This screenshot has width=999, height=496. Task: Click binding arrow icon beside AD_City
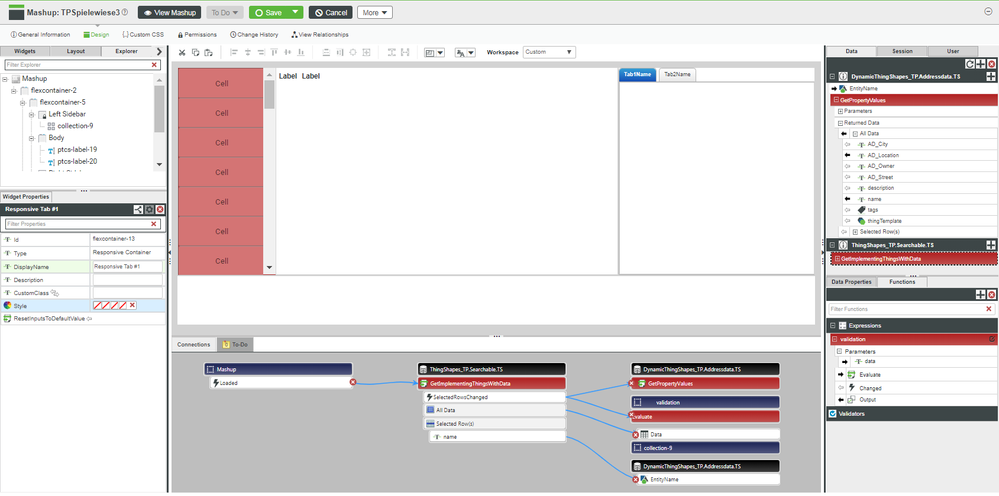coord(847,145)
